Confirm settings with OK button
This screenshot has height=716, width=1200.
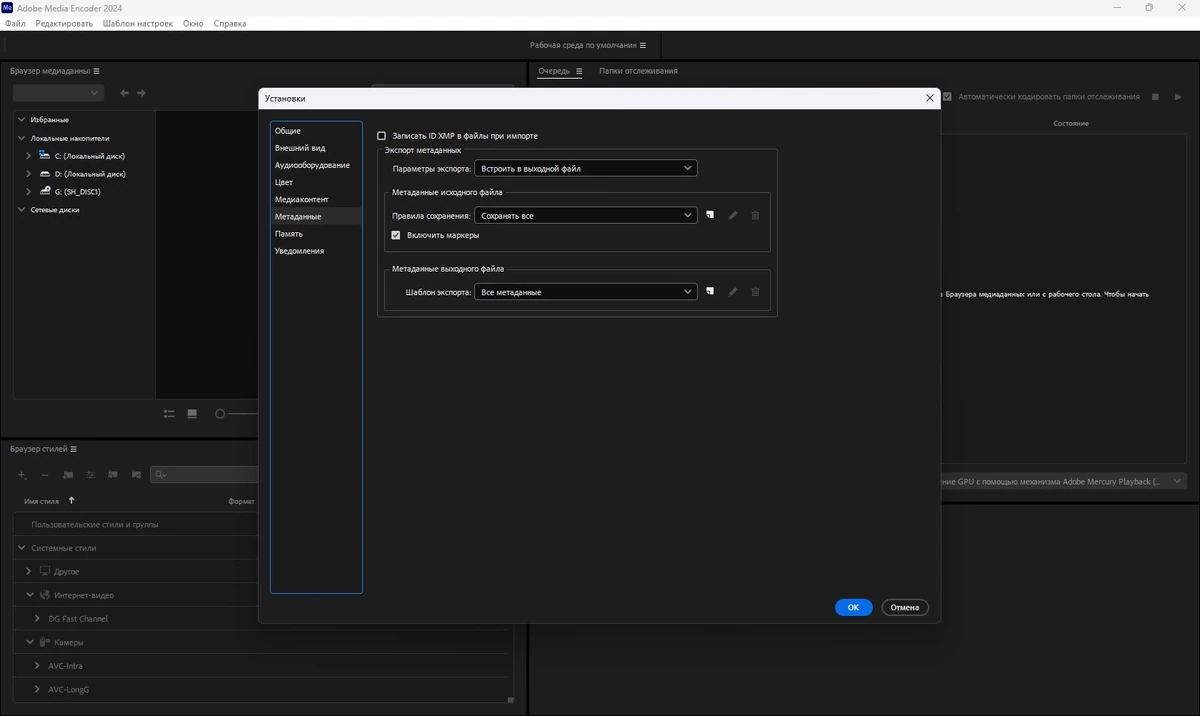(853, 607)
